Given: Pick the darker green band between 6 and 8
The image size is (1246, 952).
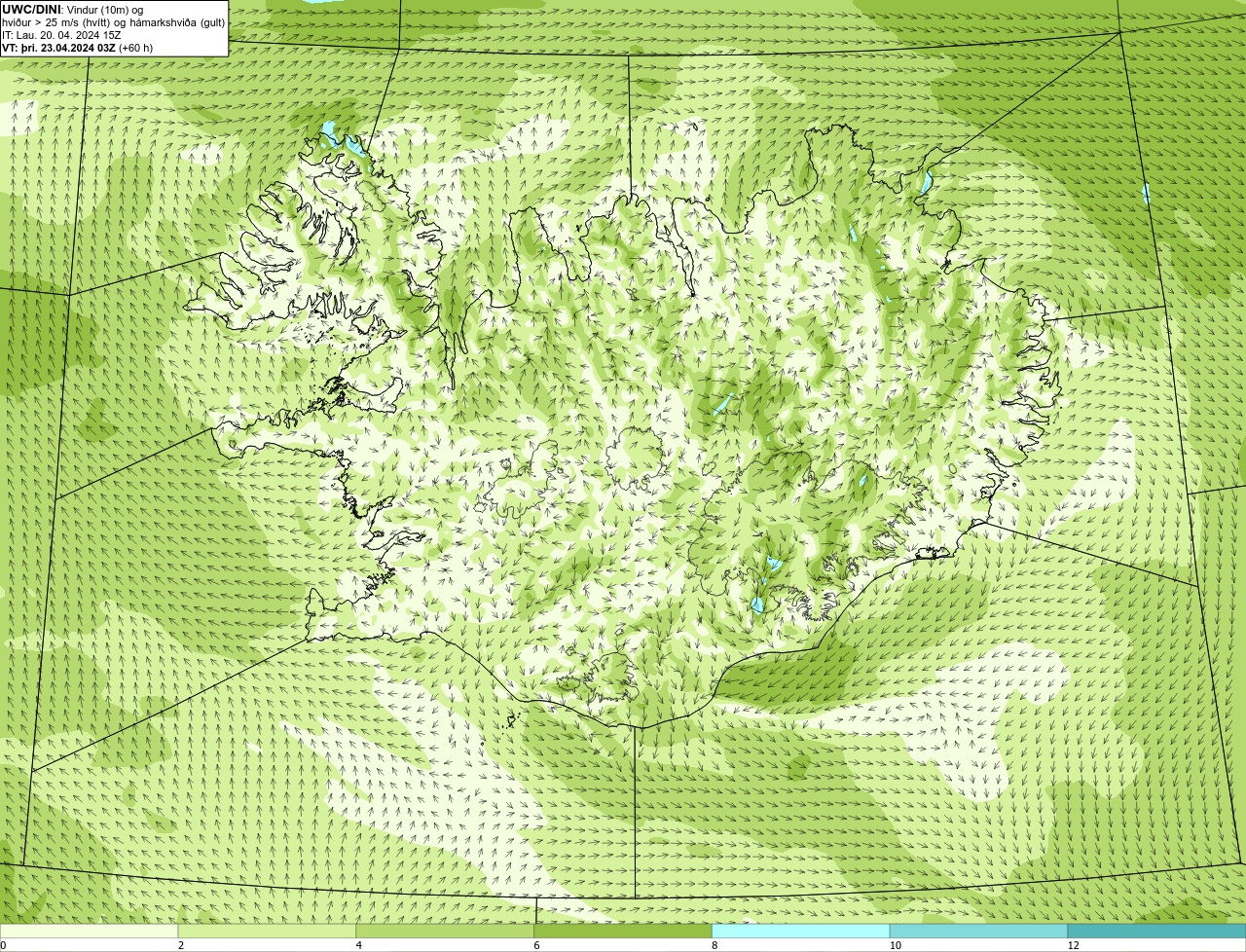Looking at the screenshot, I should [623, 931].
